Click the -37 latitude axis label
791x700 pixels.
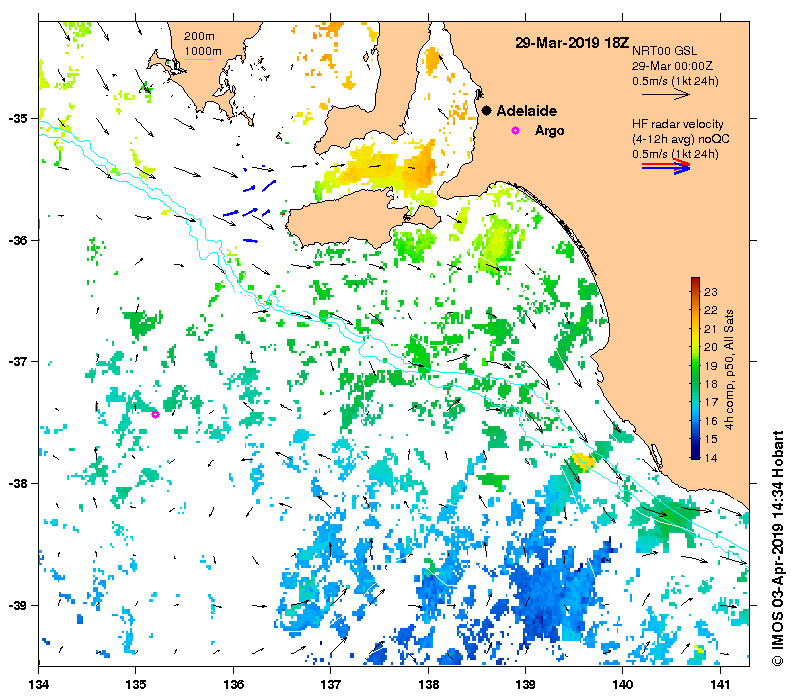[x=18, y=362]
